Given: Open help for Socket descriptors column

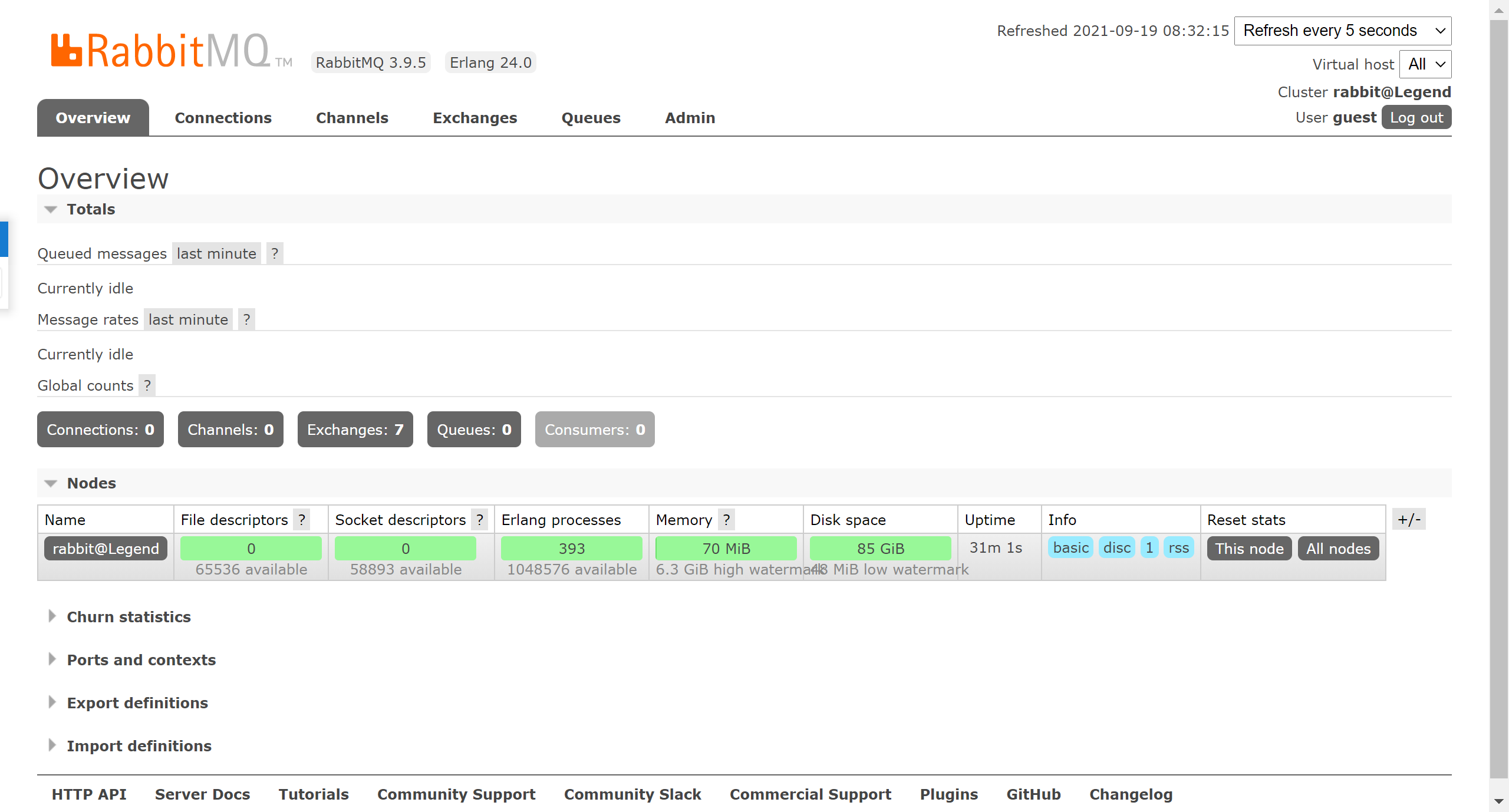Looking at the screenshot, I should click(480, 520).
